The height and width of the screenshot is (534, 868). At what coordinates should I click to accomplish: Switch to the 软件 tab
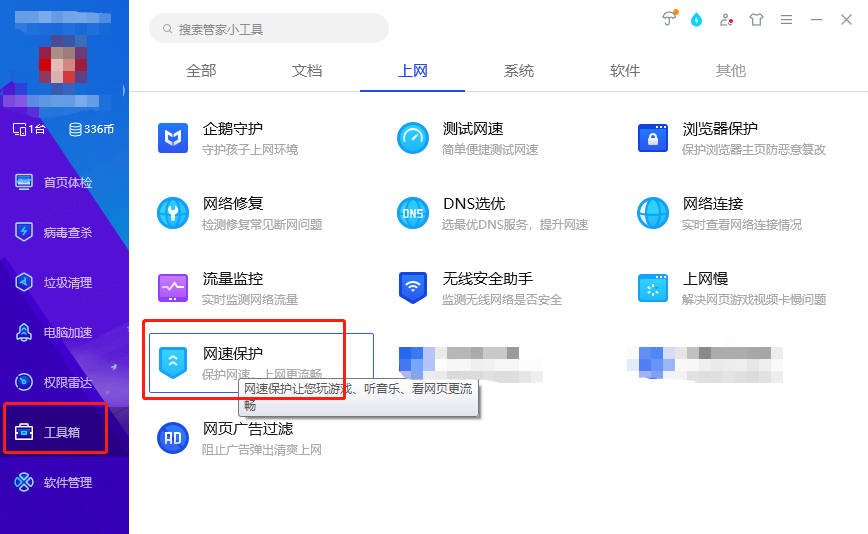625,71
